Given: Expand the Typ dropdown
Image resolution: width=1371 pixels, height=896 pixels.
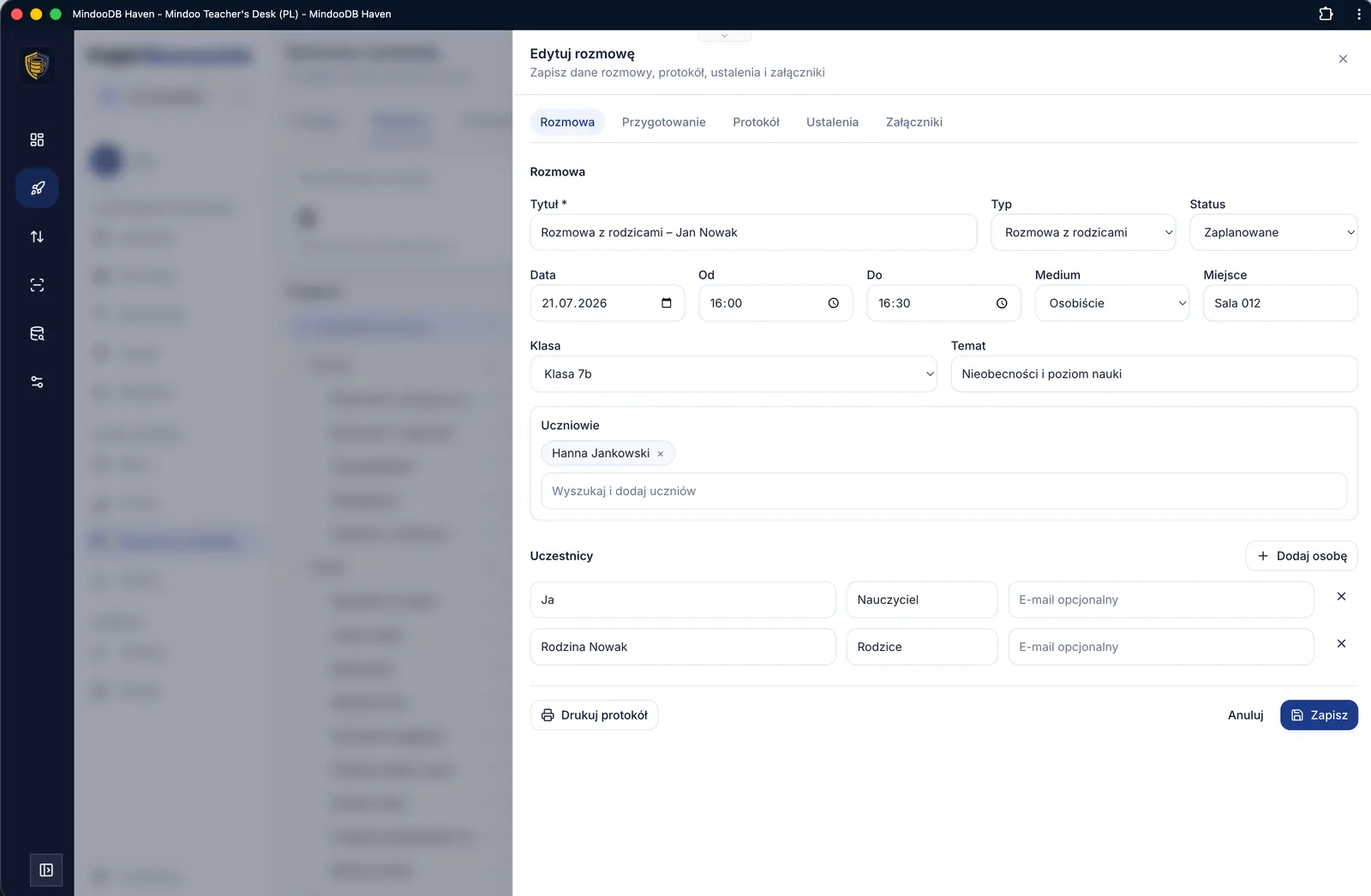Looking at the screenshot, I should [1083, 232].
